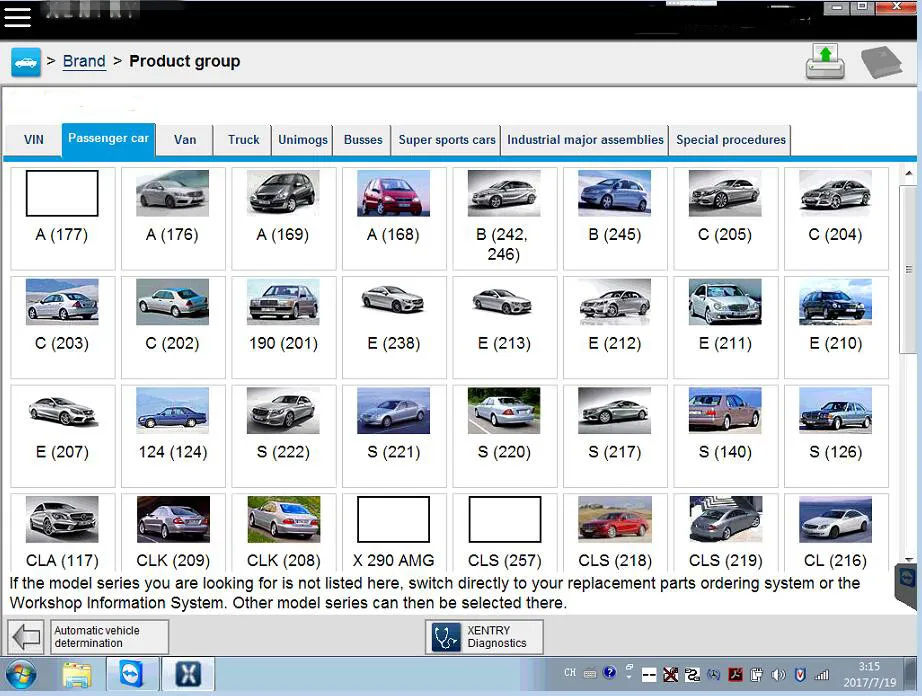
Task: Go back with the left arrow button
Action: point(26,637)
